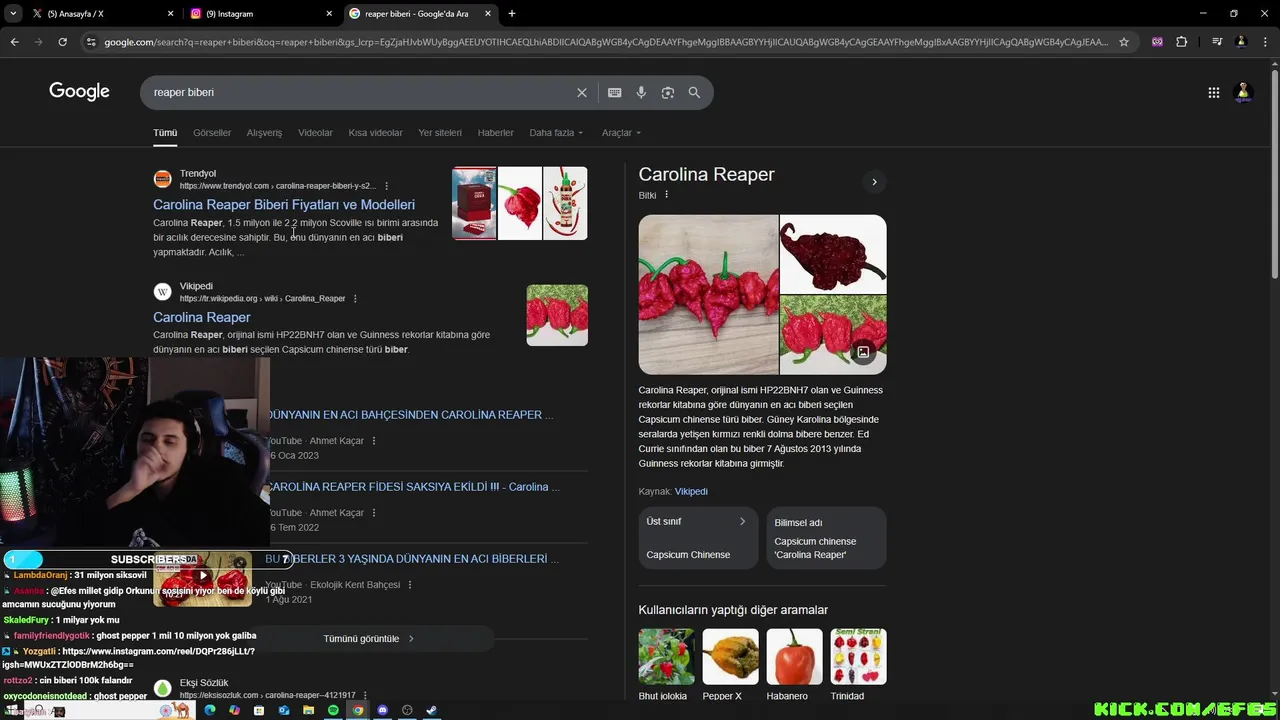Expand the Araçlar dropdown
The height and width of the screenshot is (720, 1280).
621,132
